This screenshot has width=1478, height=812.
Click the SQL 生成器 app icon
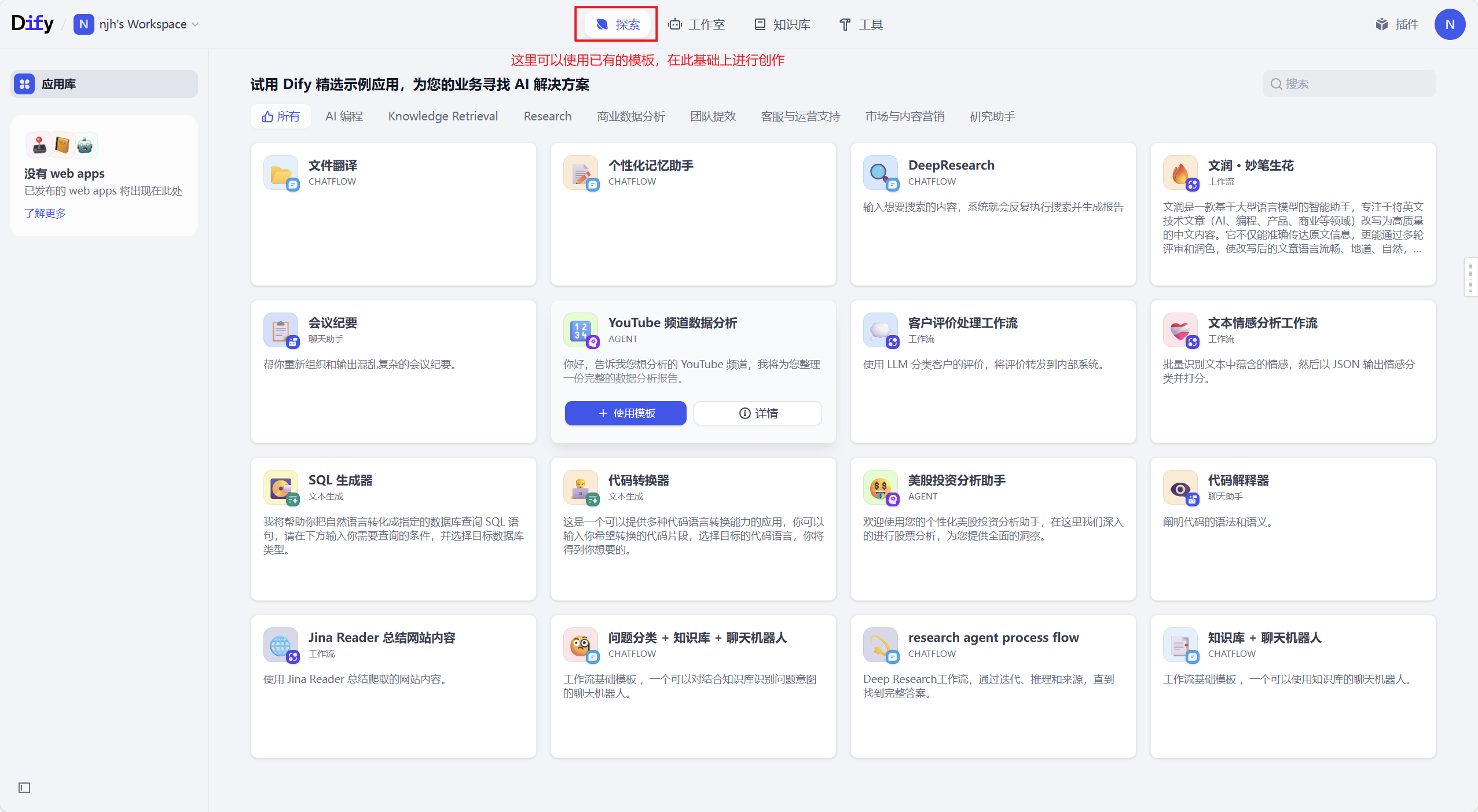click(x=281, y=487)
